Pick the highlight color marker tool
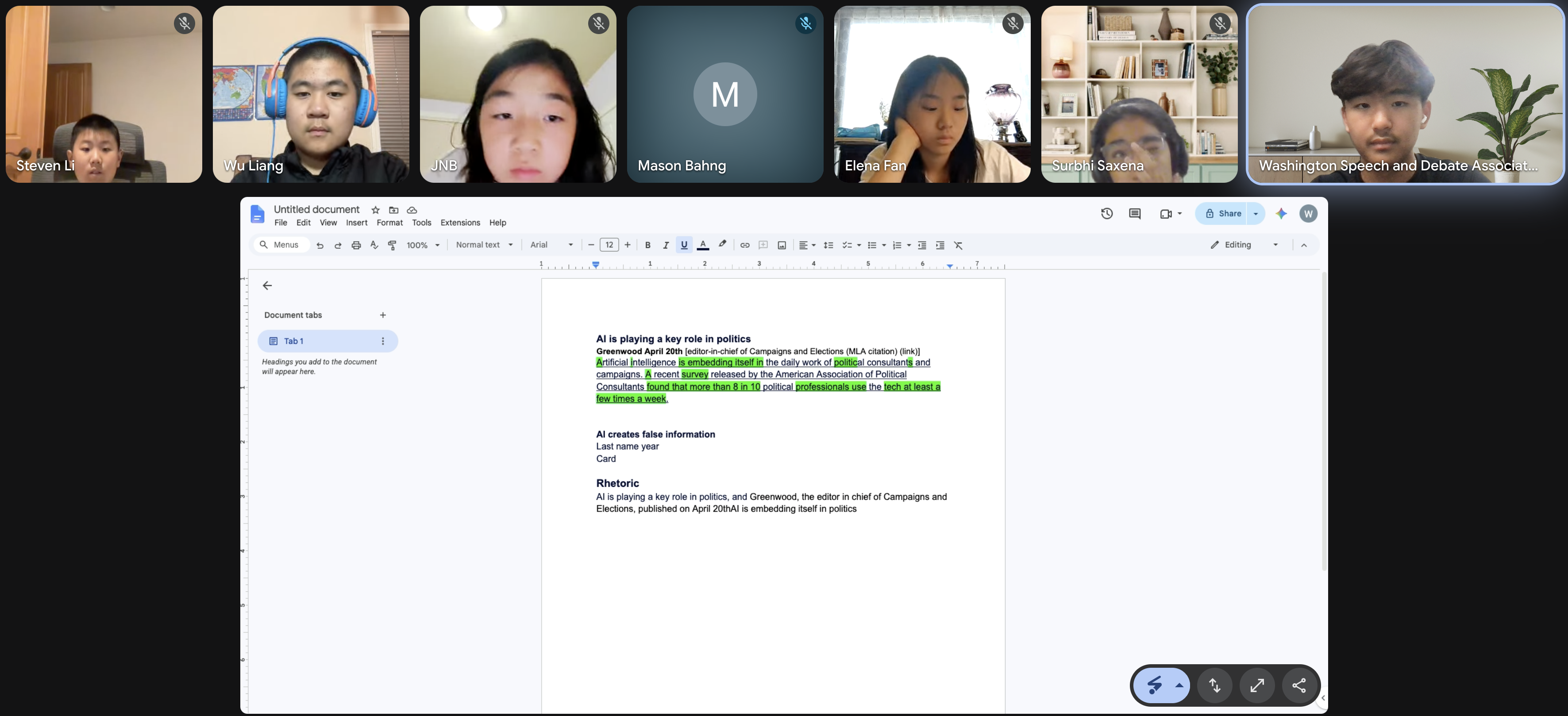1568x716 pixels. (x=723, y=245)
